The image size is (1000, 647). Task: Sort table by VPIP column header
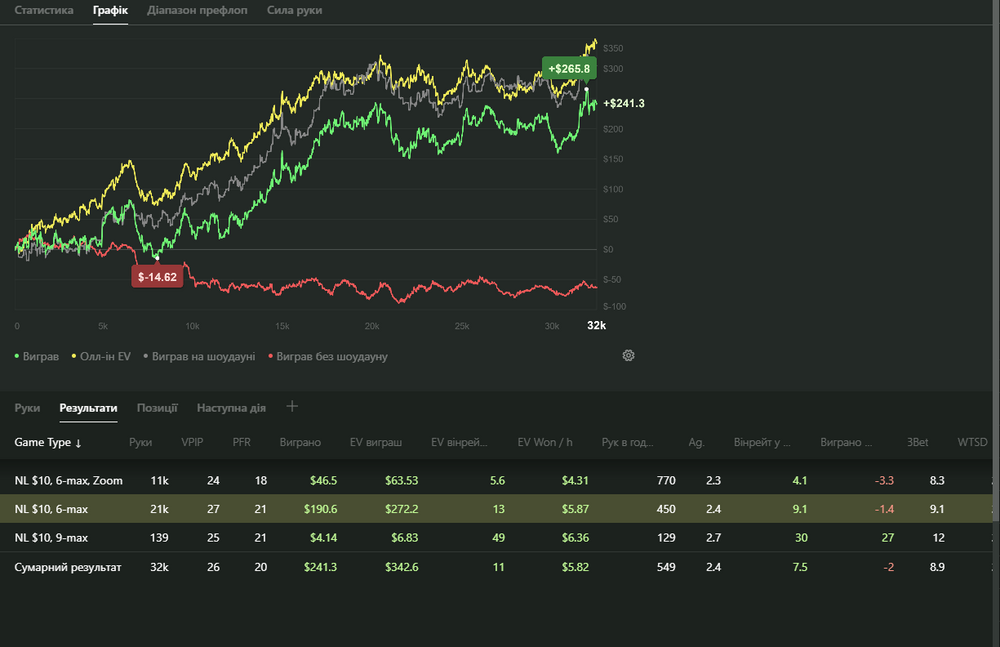click(x=192, y=442)
